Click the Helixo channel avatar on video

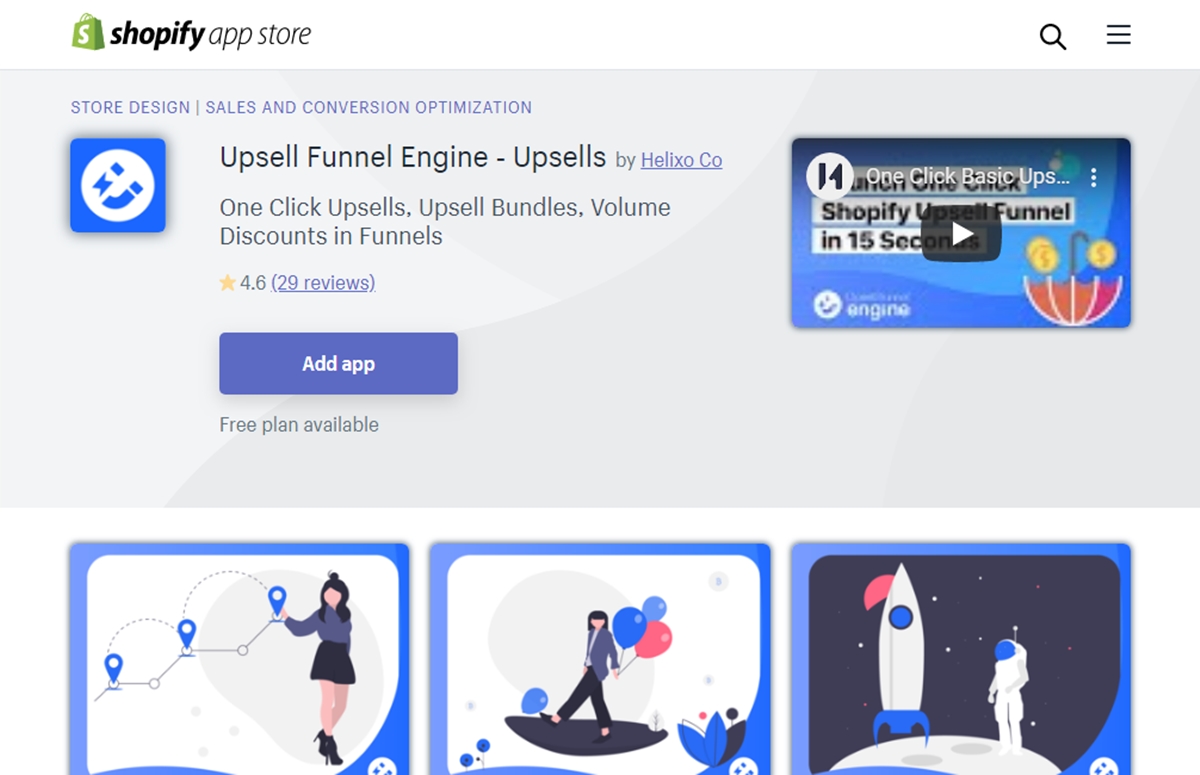coord(830,178)
